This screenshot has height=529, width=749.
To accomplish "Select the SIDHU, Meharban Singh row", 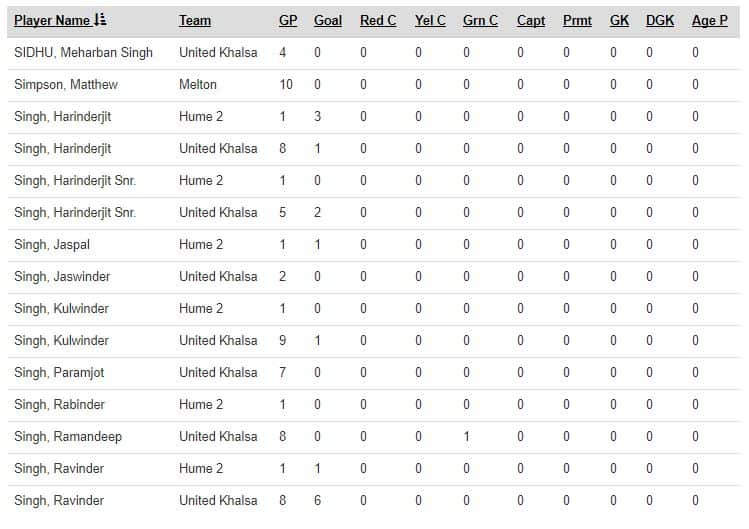I will (x=83, y=52).
